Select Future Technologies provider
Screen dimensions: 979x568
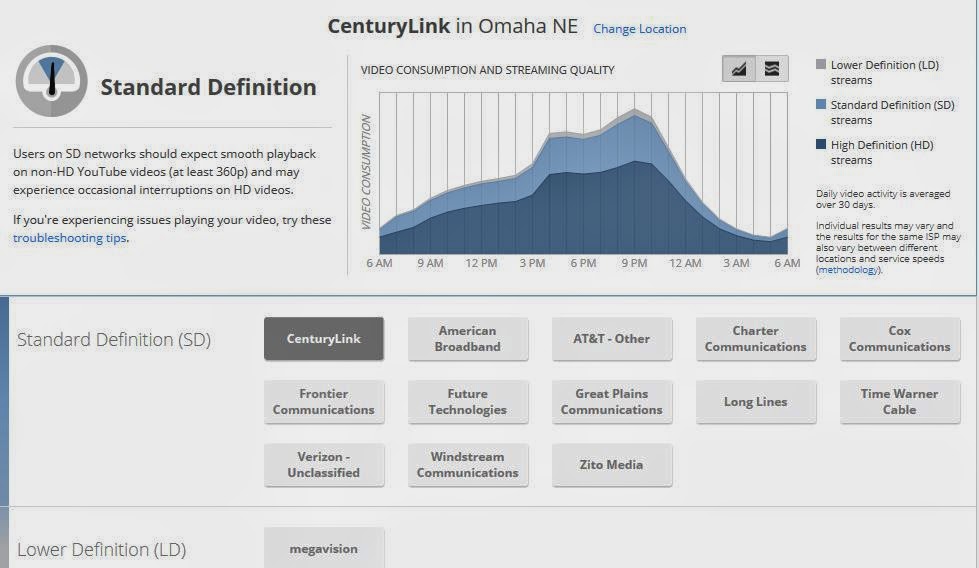[x=468, y=401]
